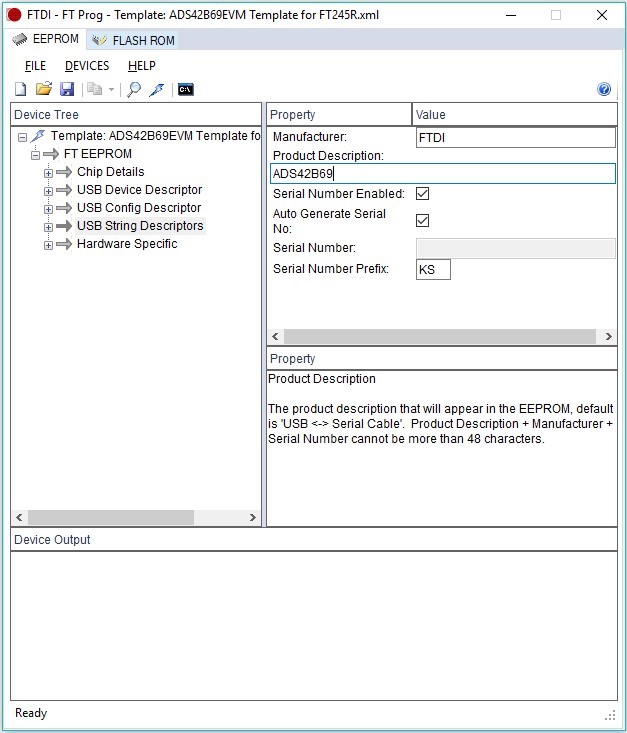Select Hardware Specific tree item
The image size is (627, 733).
coord(127,244)
